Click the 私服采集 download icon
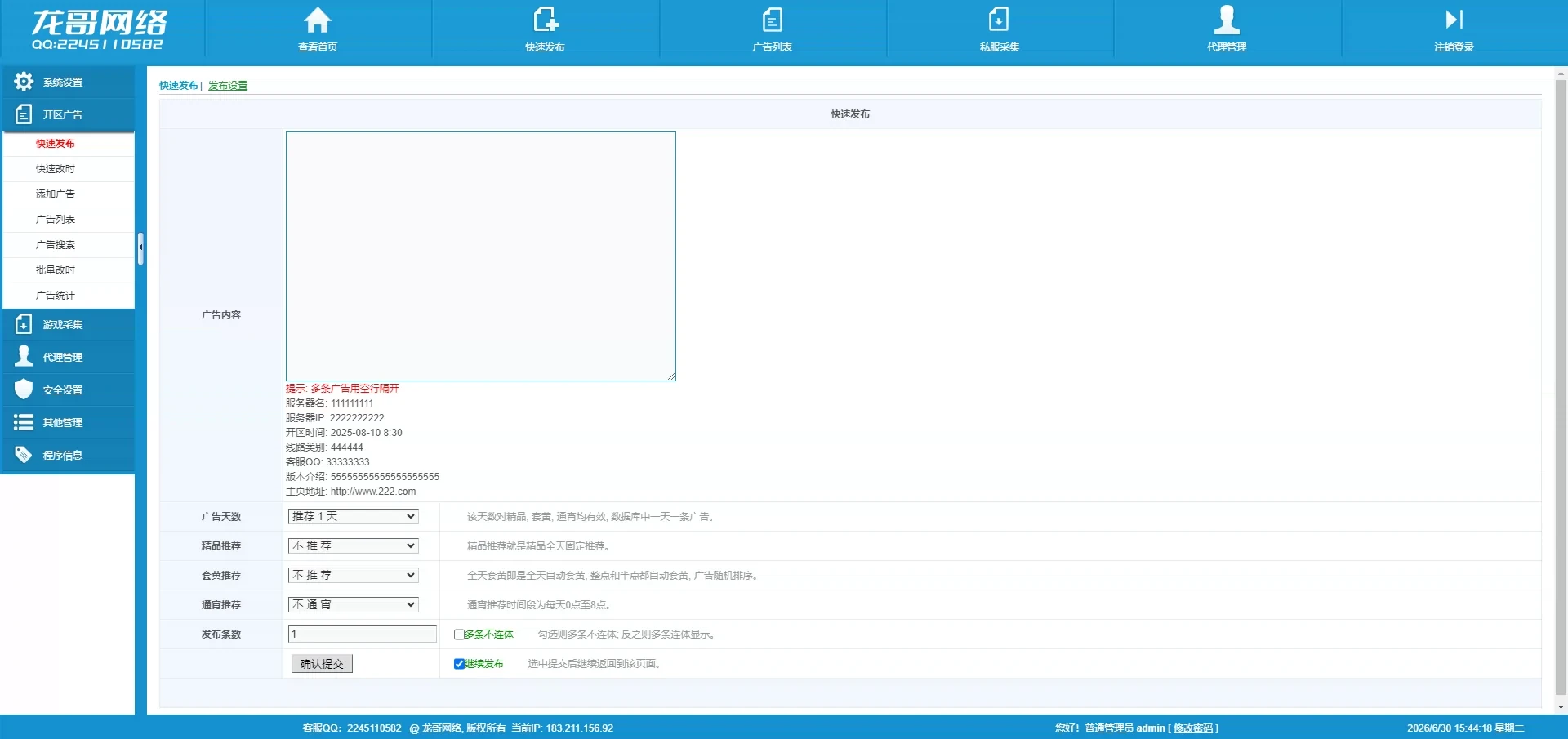 click(x=999, y=20)
